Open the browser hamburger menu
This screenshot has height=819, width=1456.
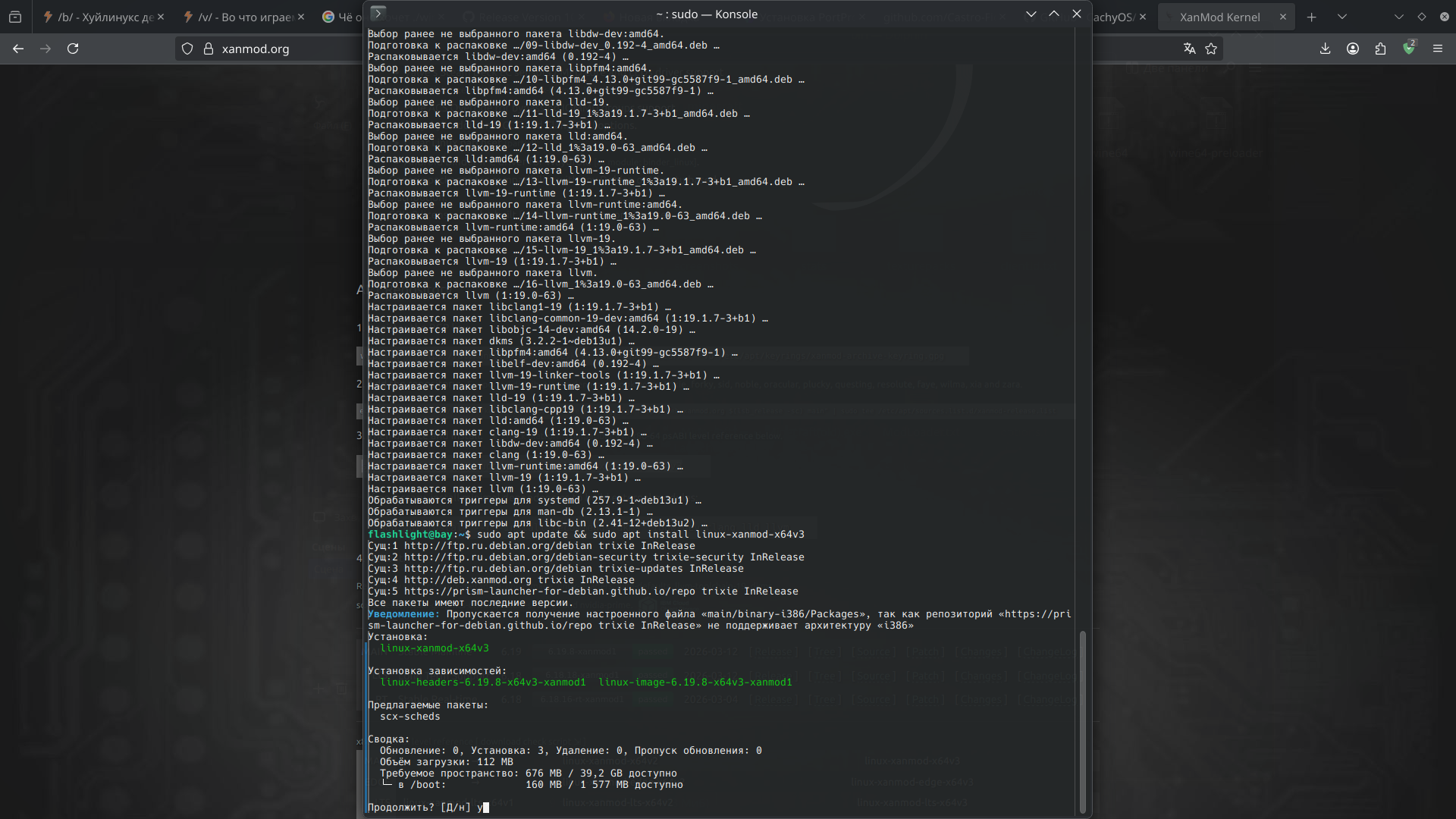(x=1438, y=49)
